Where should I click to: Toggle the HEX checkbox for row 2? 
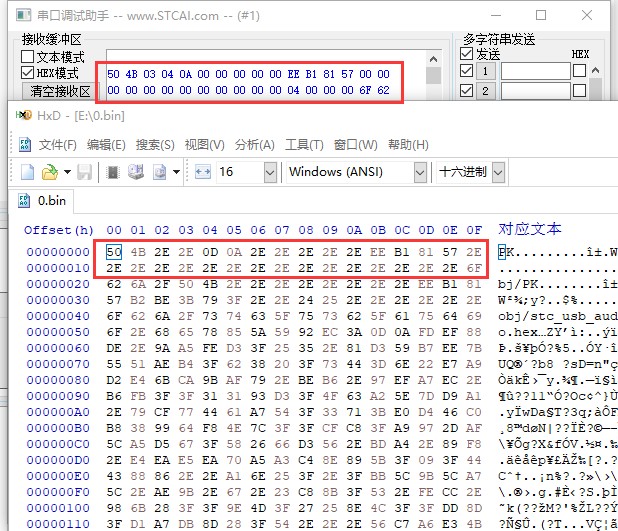pyautogui.click(x=579, y=90)
